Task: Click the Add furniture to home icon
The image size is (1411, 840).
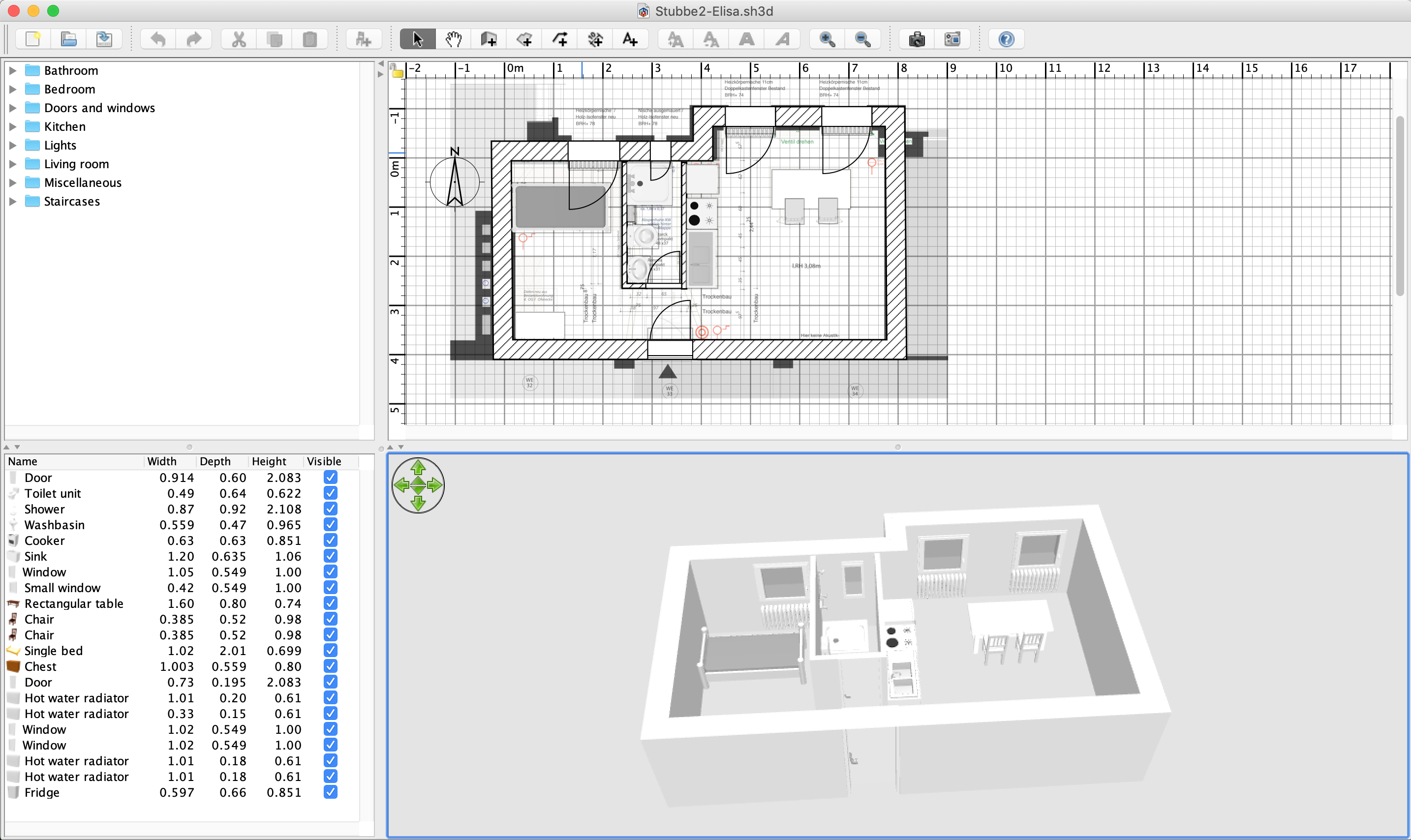Action: 363,39
